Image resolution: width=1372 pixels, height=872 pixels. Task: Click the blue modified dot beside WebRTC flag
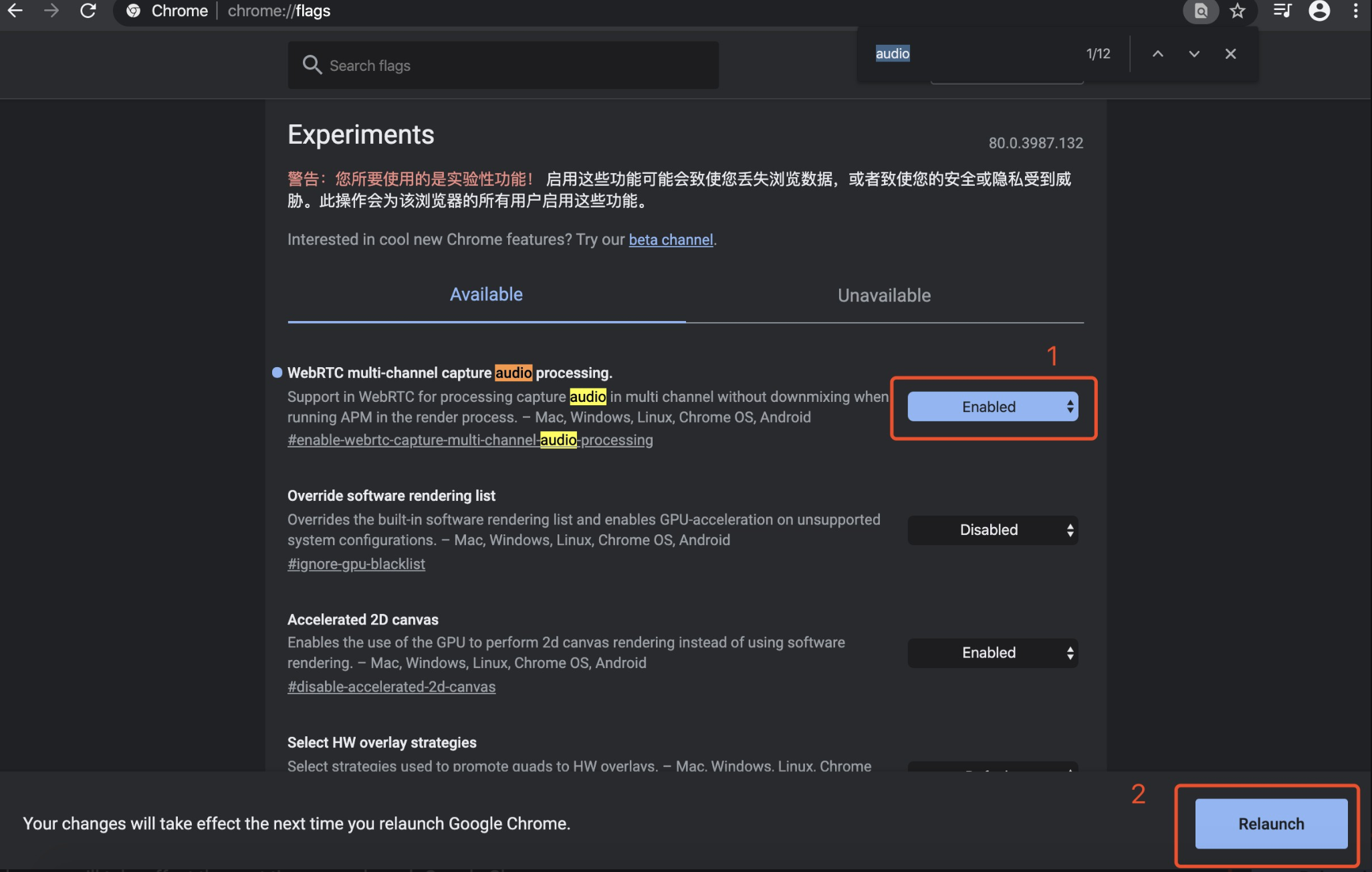[x=277, y=372]
